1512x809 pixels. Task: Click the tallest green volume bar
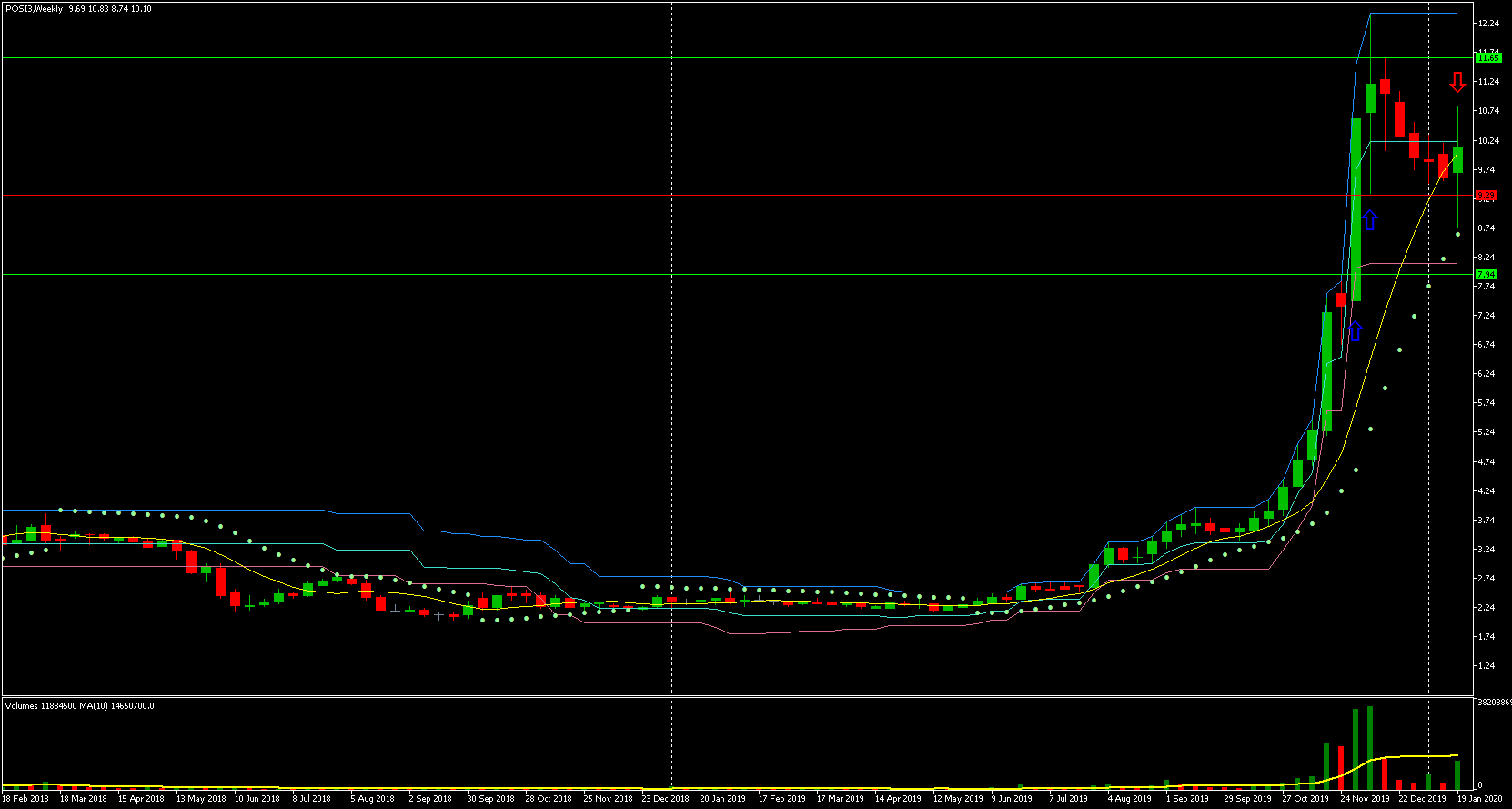[1369, 746]
